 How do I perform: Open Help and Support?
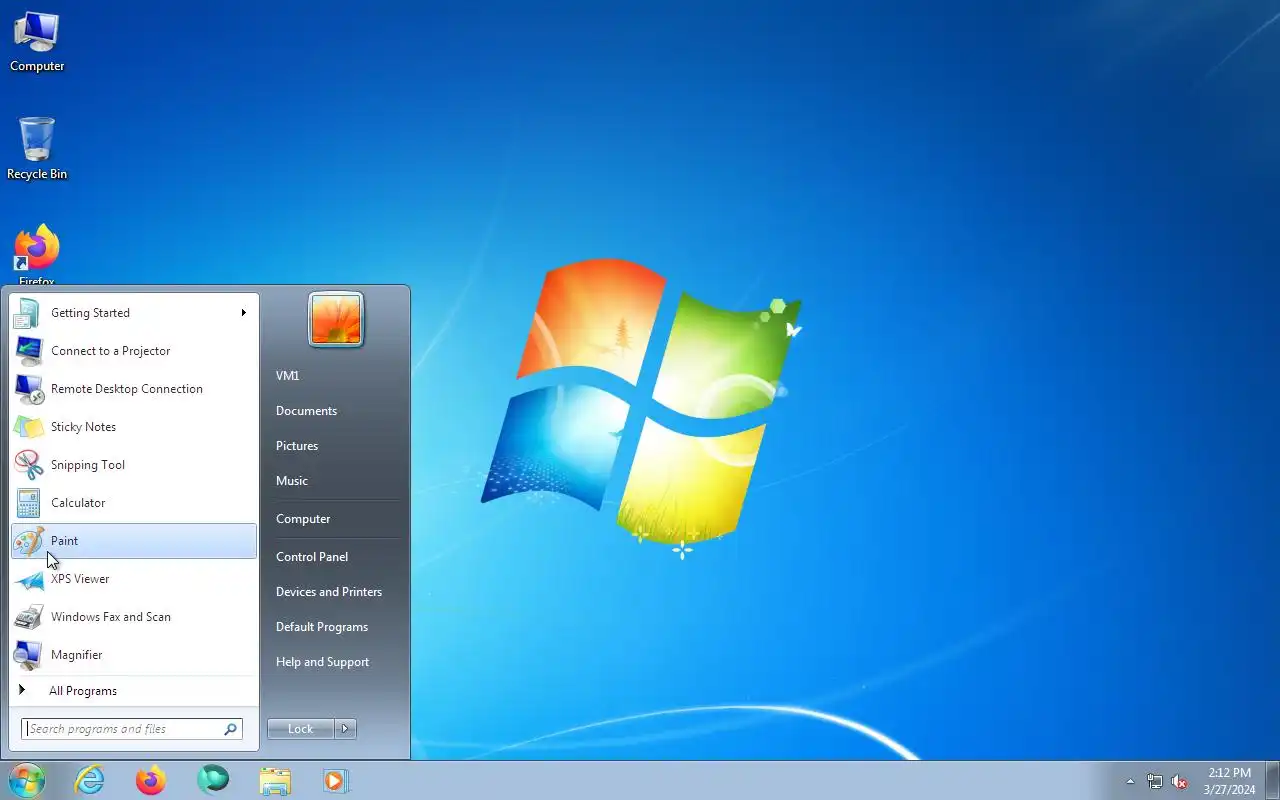(322, 662)
